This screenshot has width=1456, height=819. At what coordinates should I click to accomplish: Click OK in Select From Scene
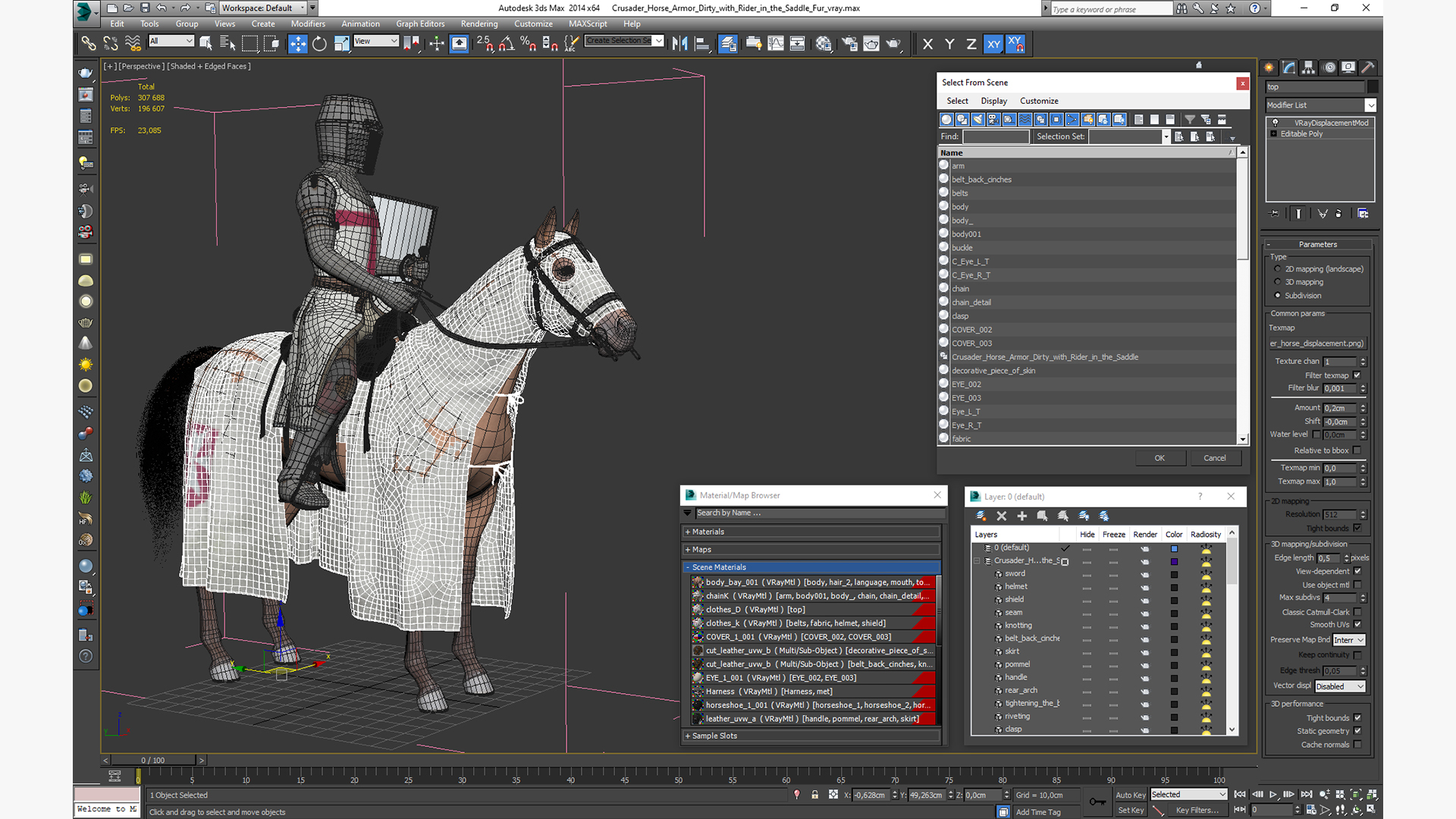point(1159,458)
